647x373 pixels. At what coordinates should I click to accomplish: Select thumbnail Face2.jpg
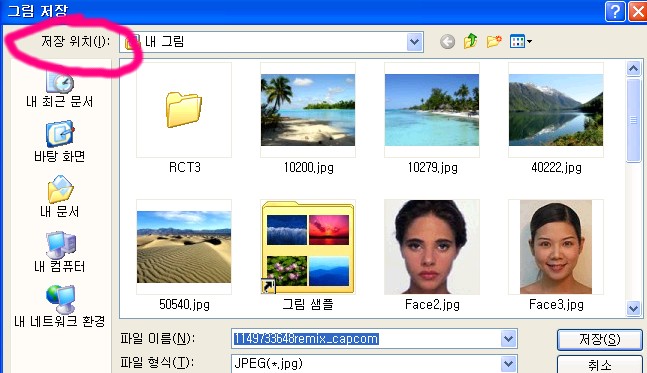click(432, 247)
